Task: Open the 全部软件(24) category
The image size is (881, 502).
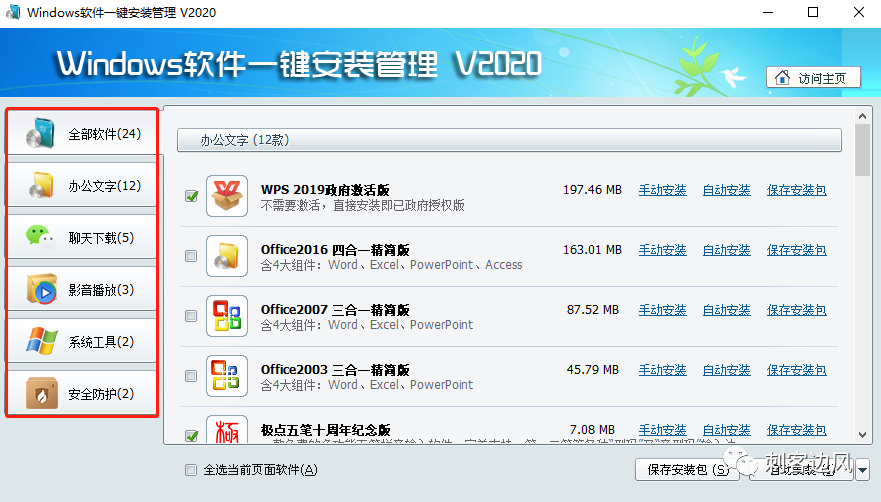Action: tap(82, 133)
